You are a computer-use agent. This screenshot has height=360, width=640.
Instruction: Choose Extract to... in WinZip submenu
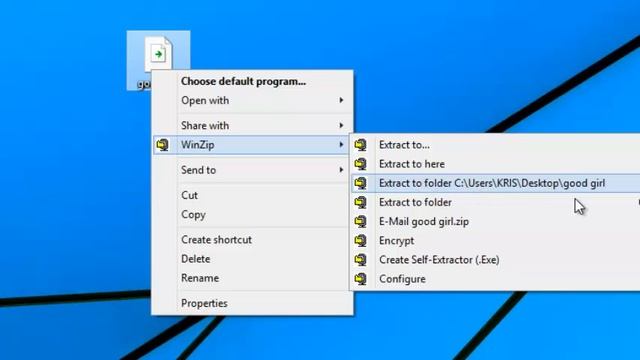496,144
